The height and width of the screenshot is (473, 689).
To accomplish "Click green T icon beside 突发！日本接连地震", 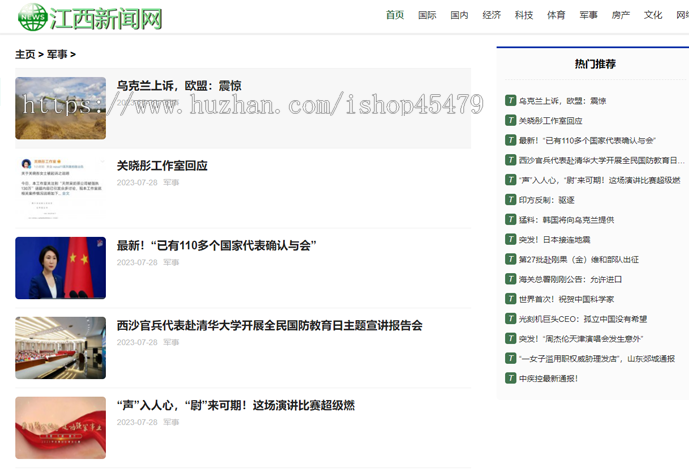I will tap(510, 239).
